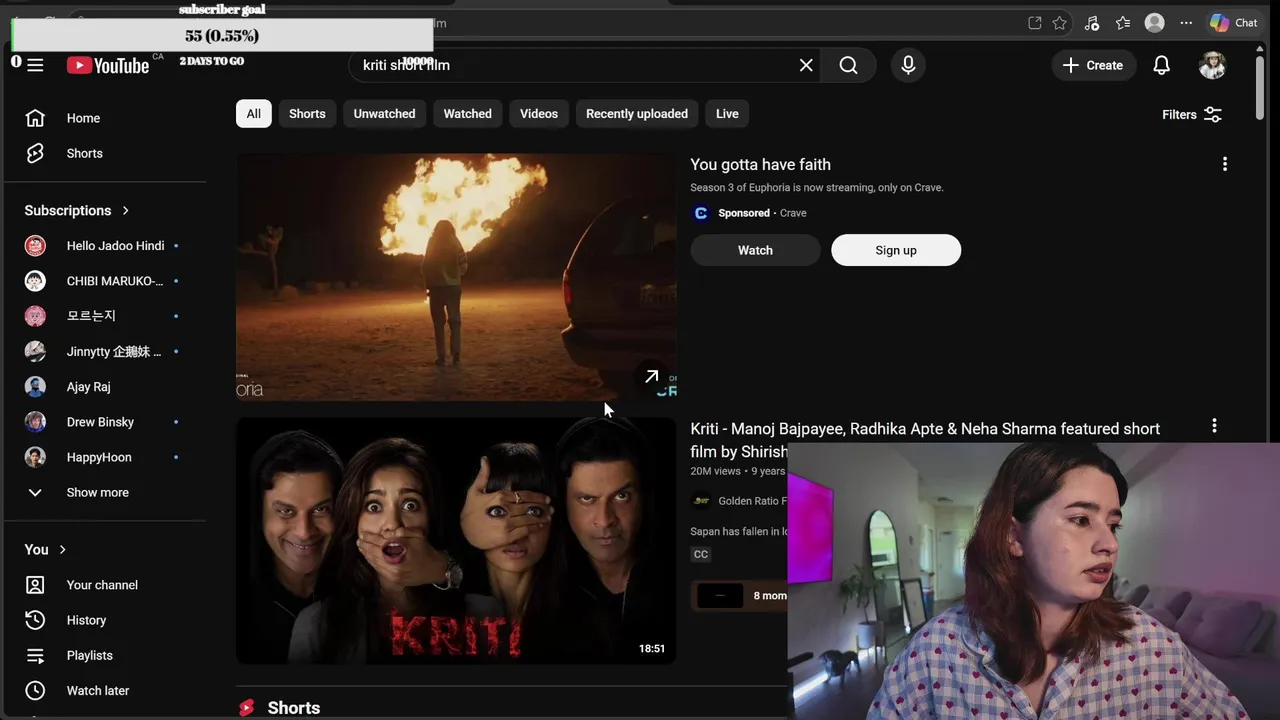Expand the You section header
This screenshot has height=720, width=1280.
click(45, 549)
